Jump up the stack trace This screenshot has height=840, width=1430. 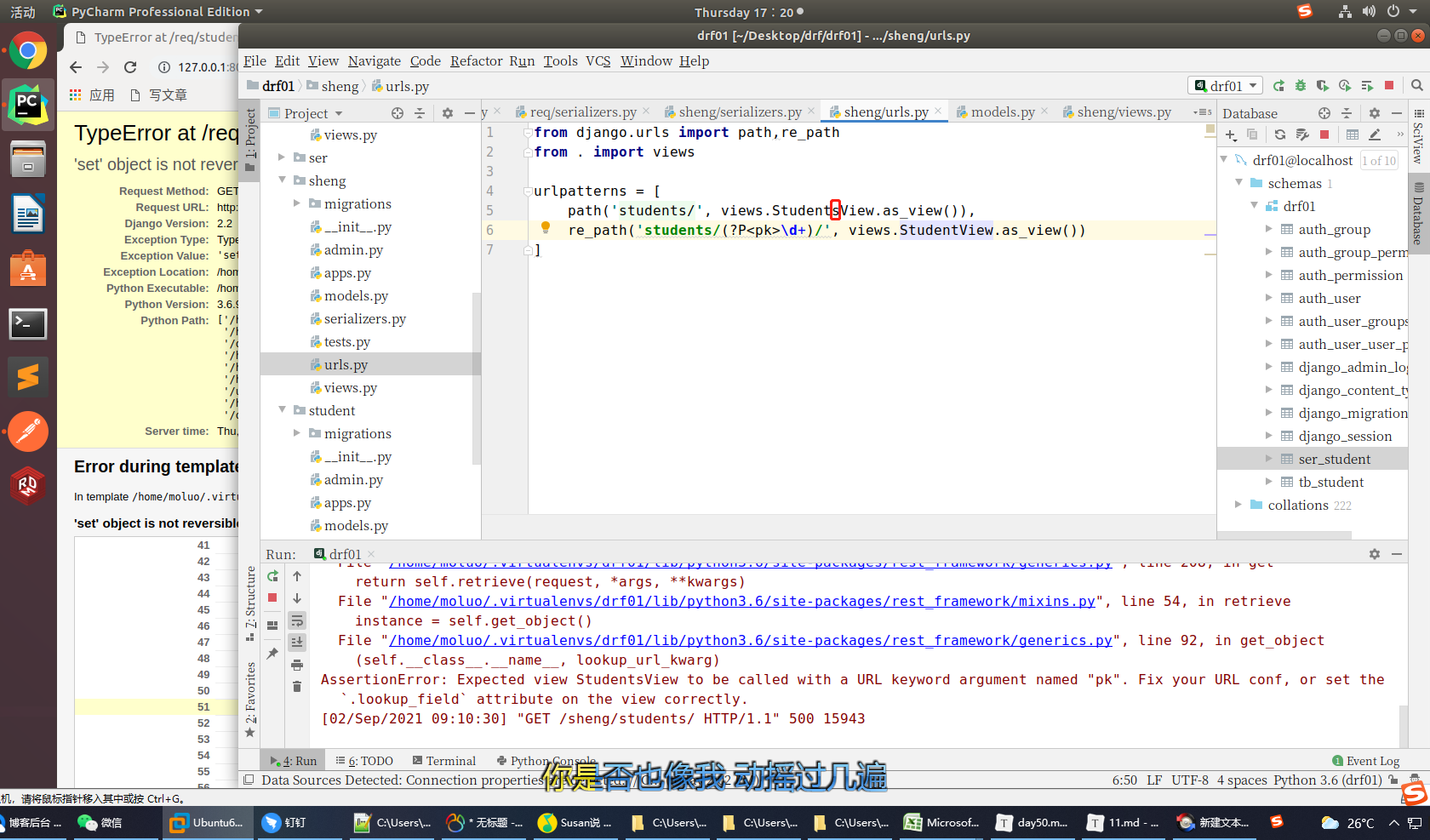click(297, 577)
